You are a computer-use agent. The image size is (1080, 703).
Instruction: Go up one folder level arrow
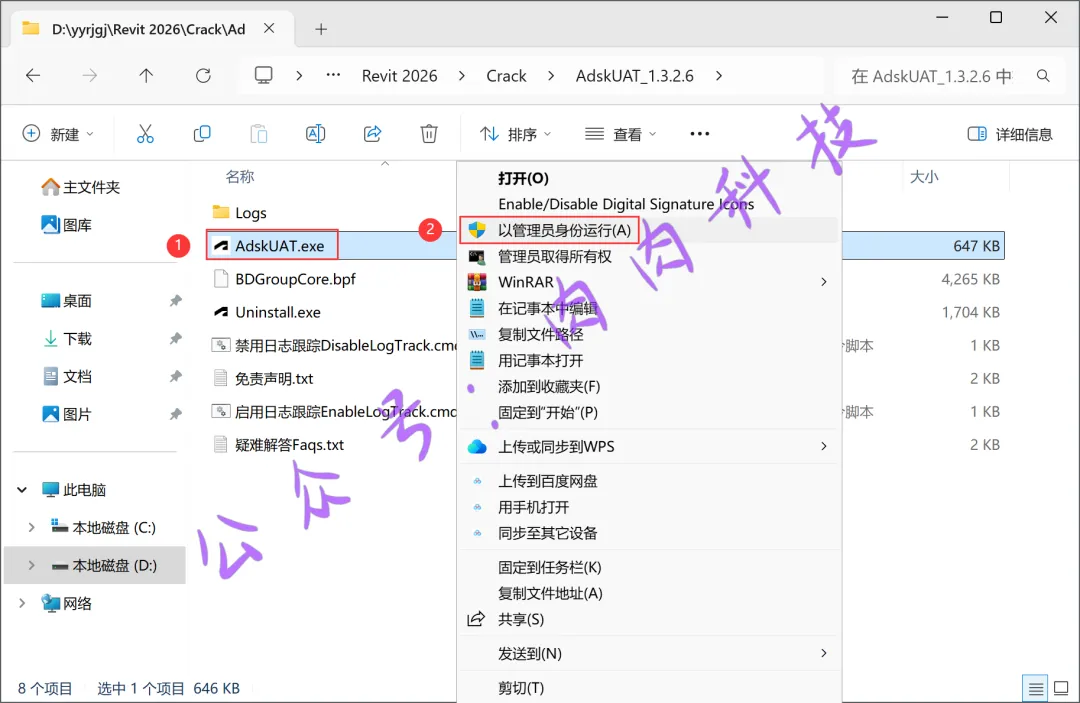146,76
